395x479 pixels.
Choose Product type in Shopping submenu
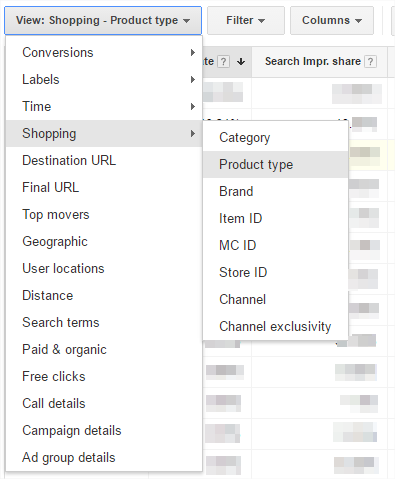275,165
